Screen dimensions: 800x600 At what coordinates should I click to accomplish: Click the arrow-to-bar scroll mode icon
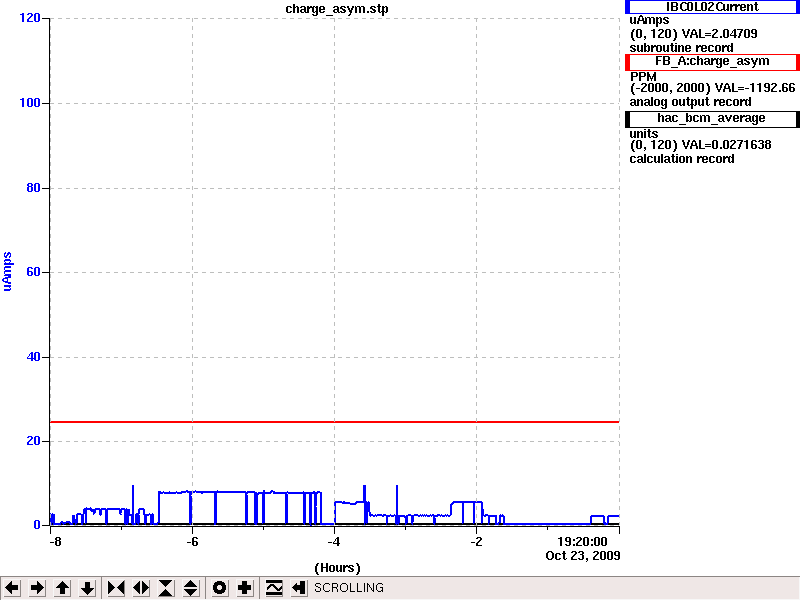point(299,588)
